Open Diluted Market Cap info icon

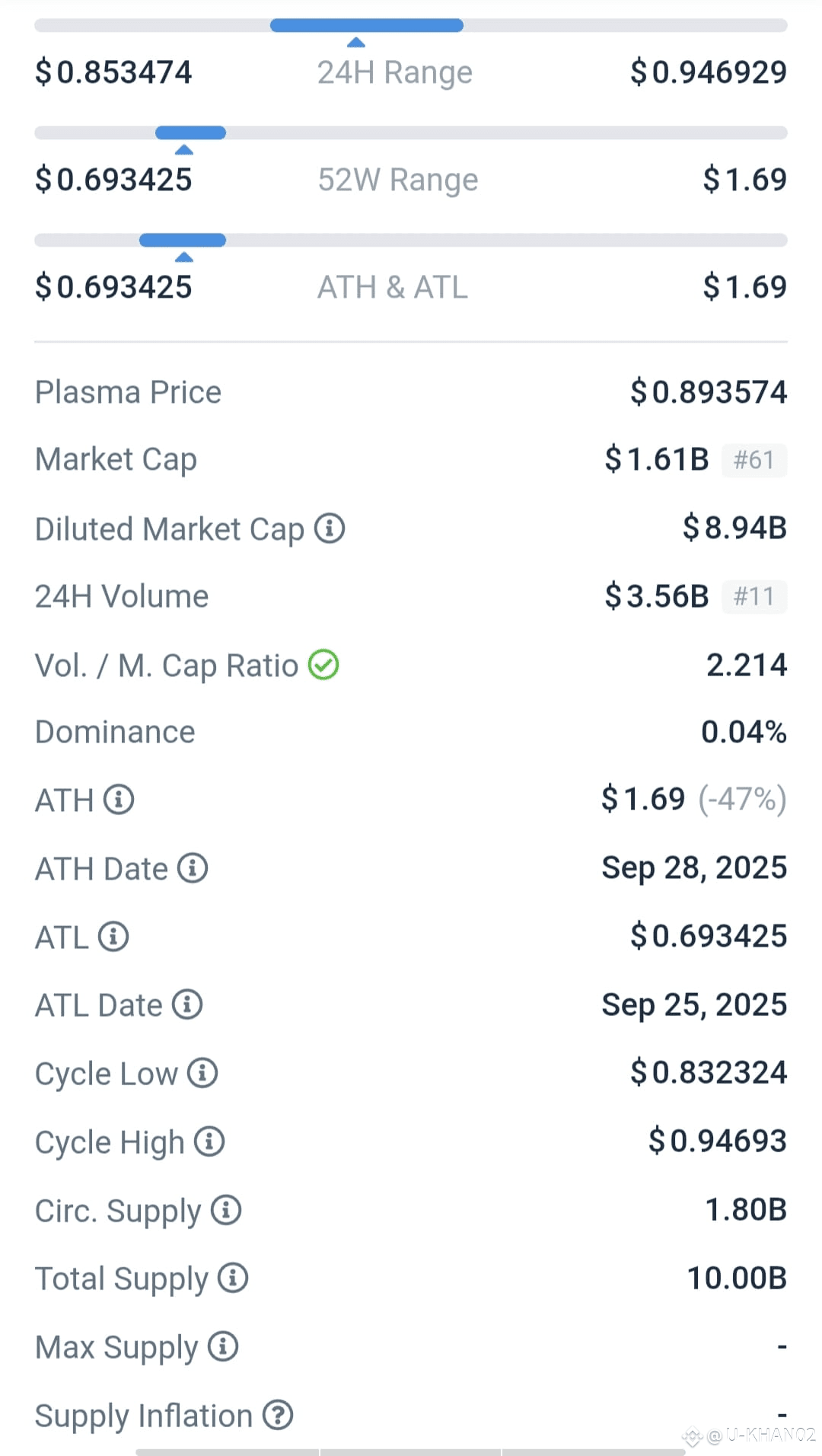(x=330, y=528)
